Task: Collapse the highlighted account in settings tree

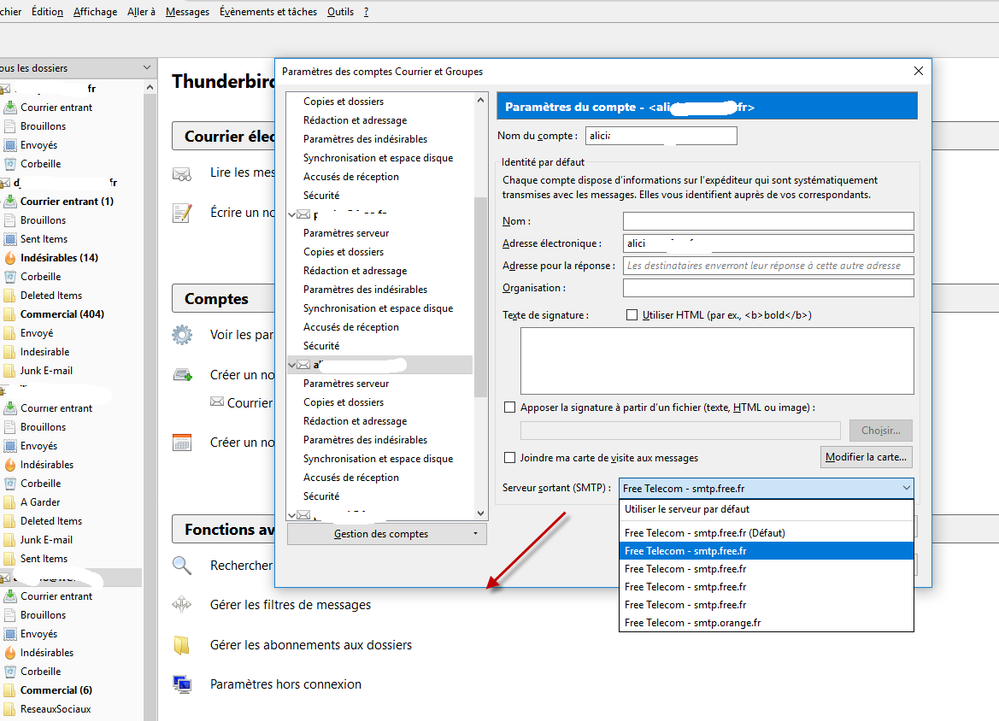Action: [292, 365]
